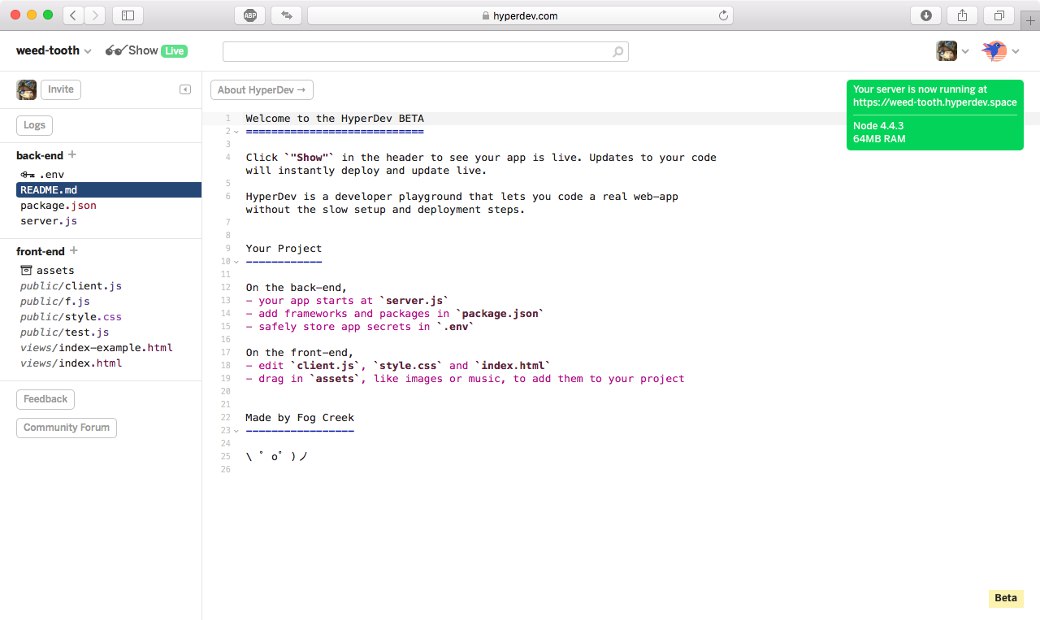
Task: Go forward with Safari's forward arrow
Action: (x=95, y=15)
